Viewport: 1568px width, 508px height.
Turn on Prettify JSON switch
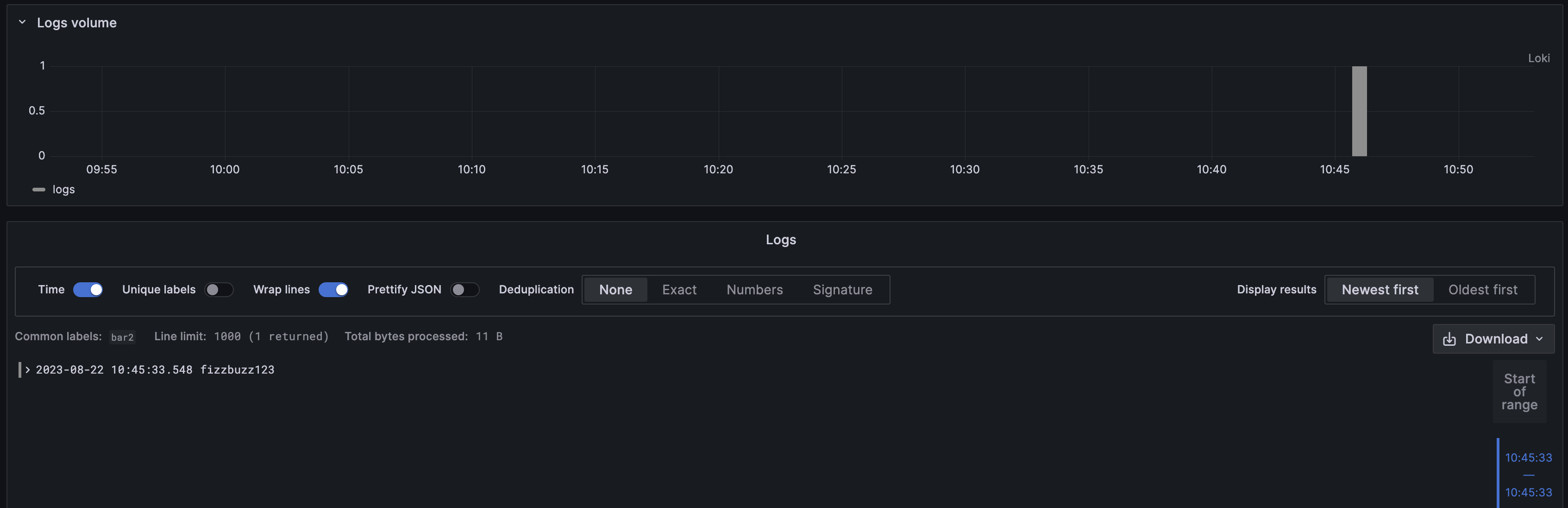(x=464, y=289)
